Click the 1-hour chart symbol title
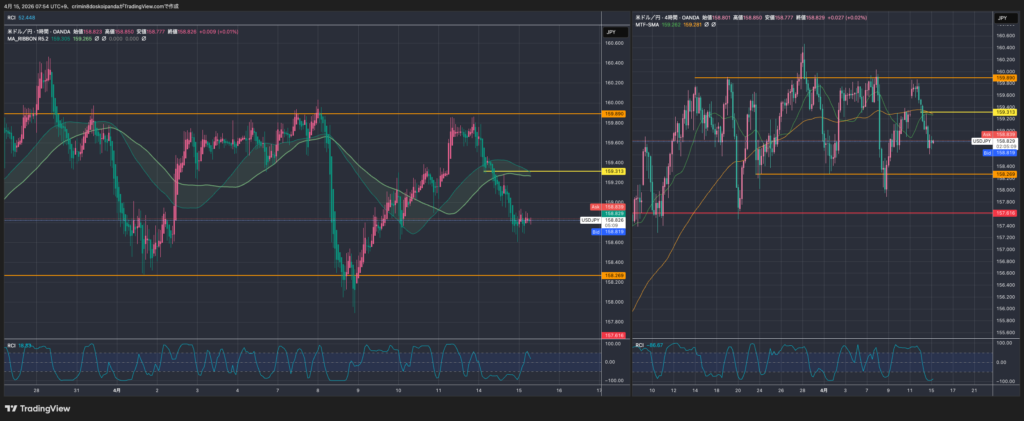The image size is (1024, 421). [x=40, y=32]
